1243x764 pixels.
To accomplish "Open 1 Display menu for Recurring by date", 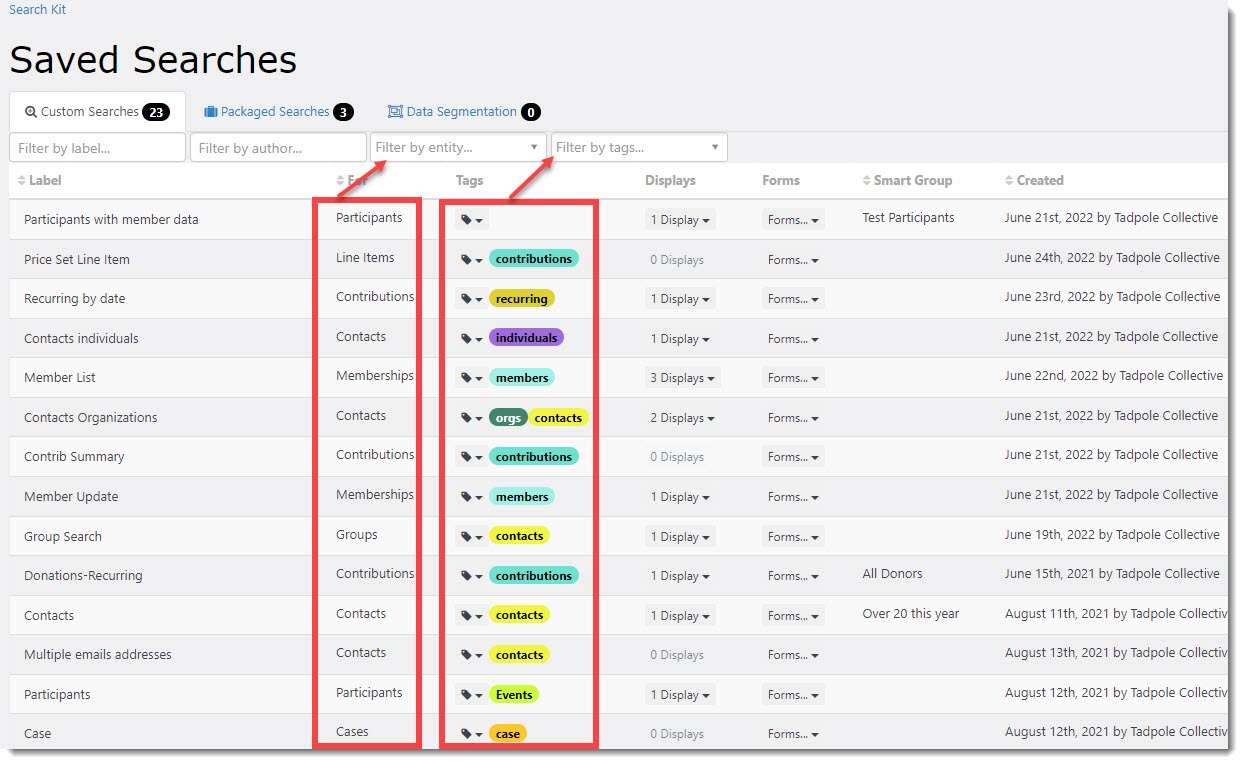I will click(680, 299).
